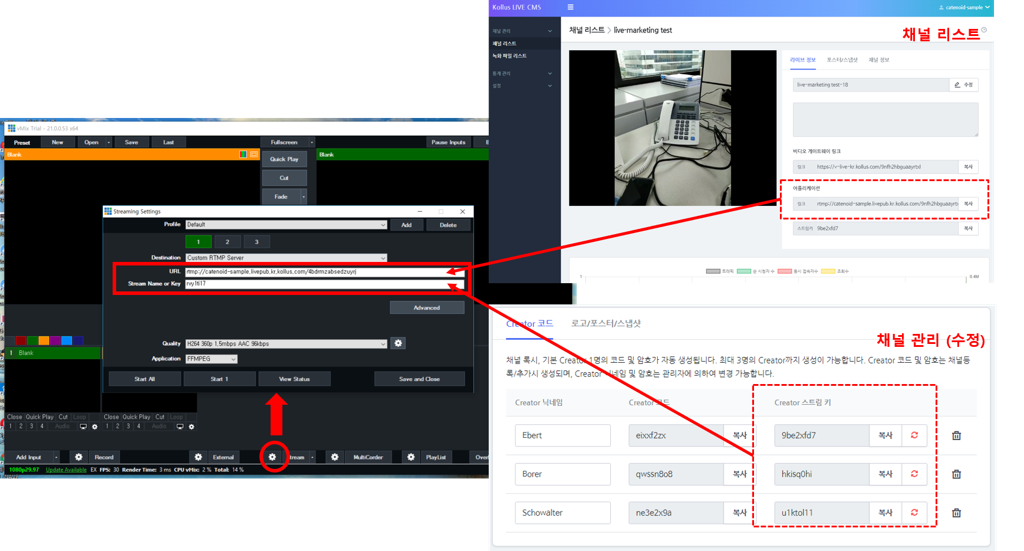Click the gear icon beside Record
The image size is (1024, 551).
pos(78,457)
